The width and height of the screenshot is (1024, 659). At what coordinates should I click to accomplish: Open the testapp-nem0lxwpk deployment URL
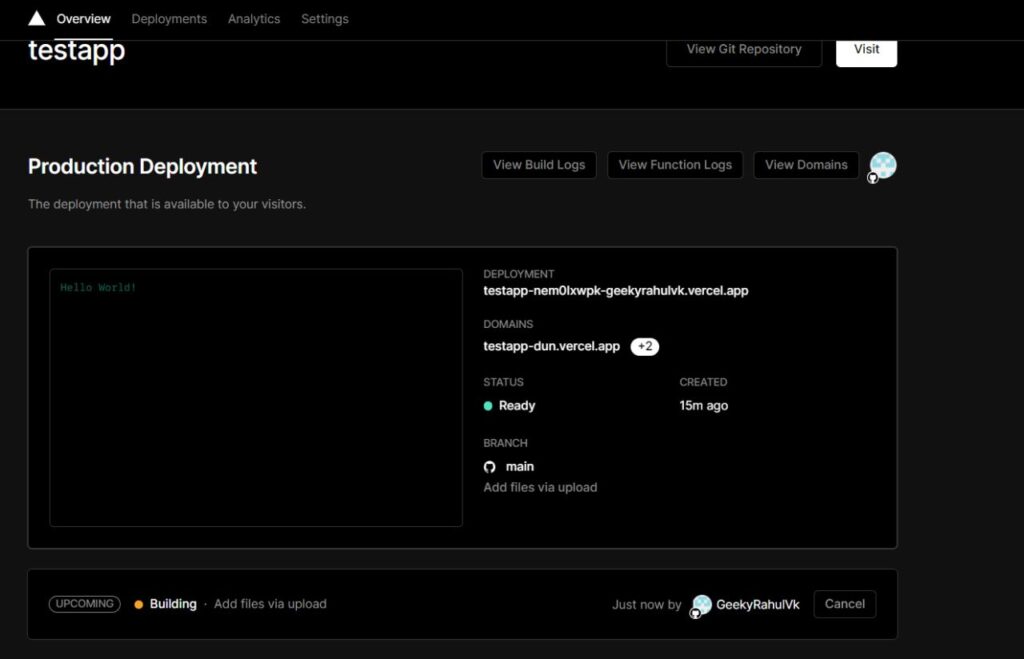(615, 291)
